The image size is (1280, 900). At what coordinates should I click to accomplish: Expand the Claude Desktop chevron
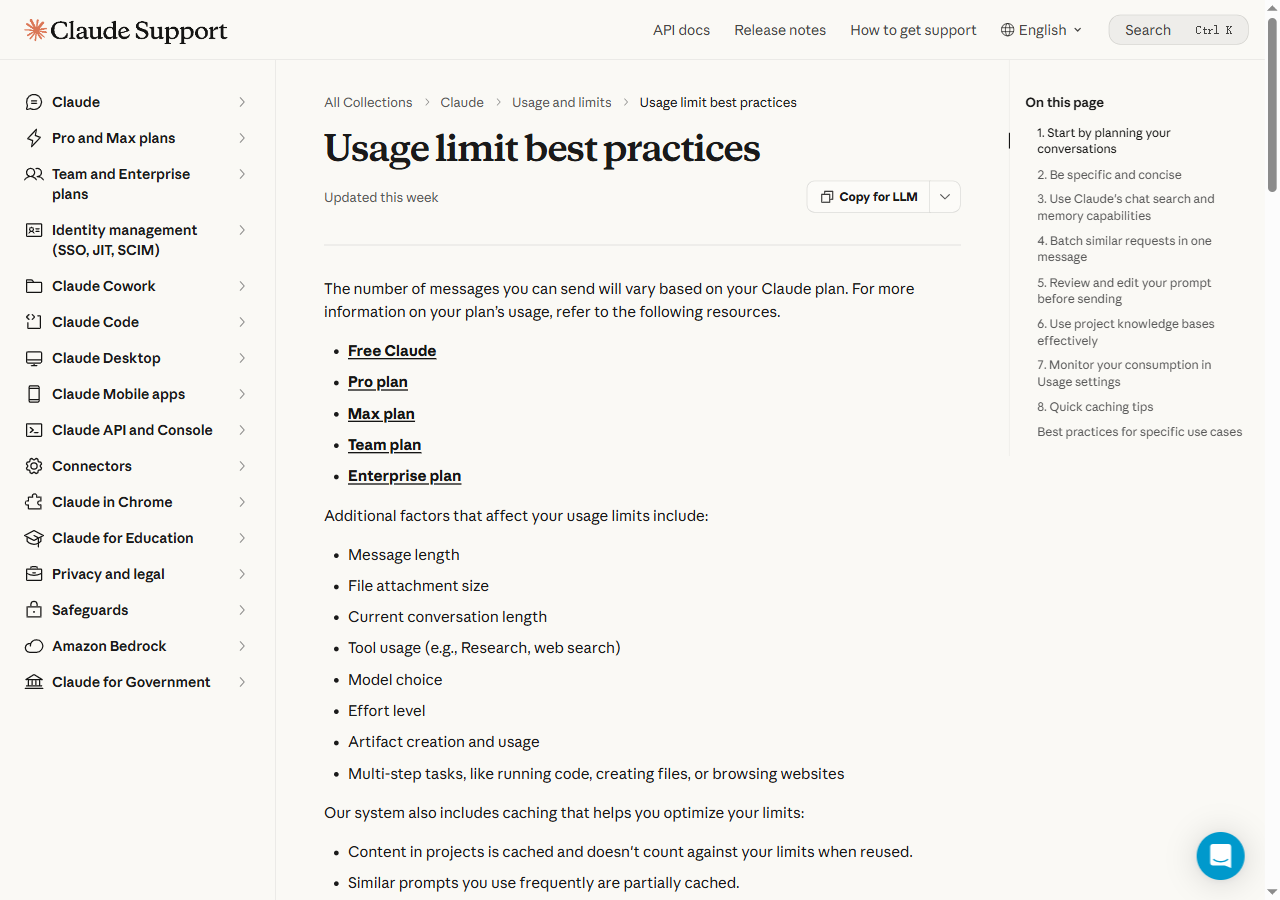(x=242, y=358)
